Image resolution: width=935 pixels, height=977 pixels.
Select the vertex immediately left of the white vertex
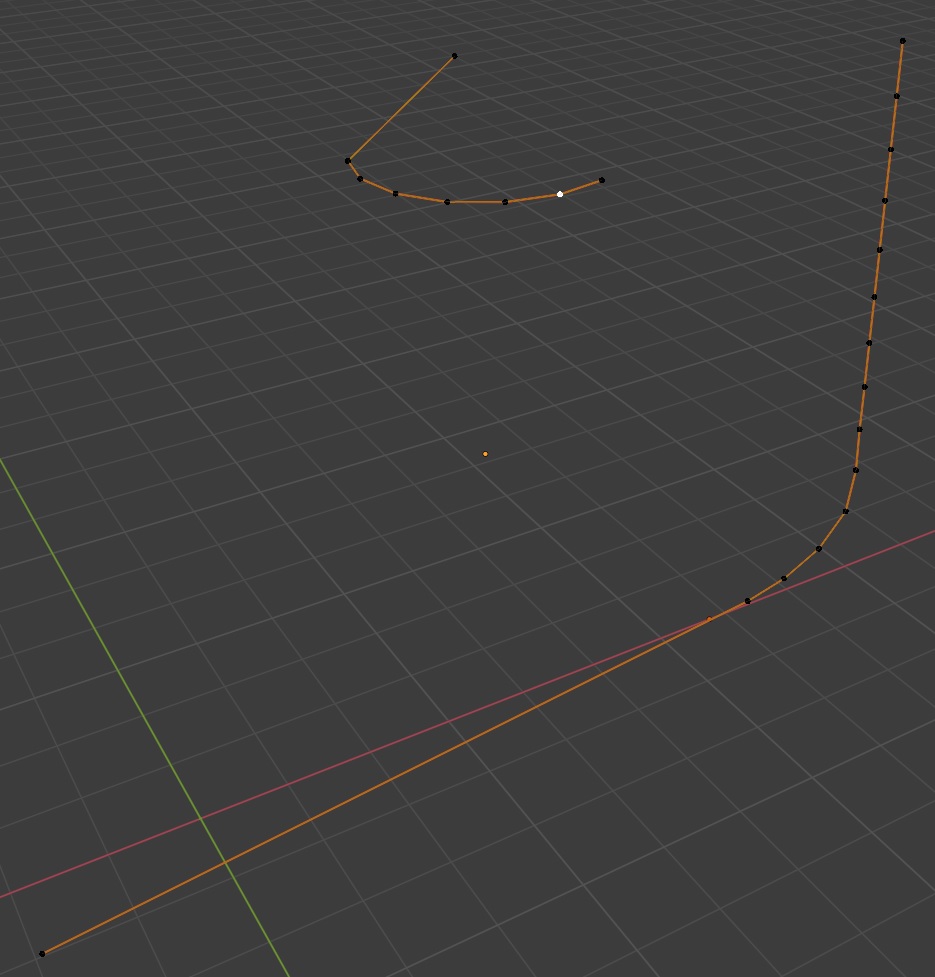(505, 202)
